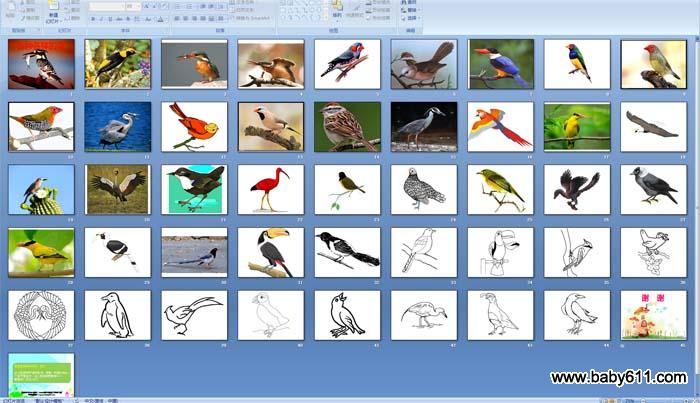Select slide 20 crowned crane spreading wings
This screenshot has height=403, width=700.
pos(118,190)
